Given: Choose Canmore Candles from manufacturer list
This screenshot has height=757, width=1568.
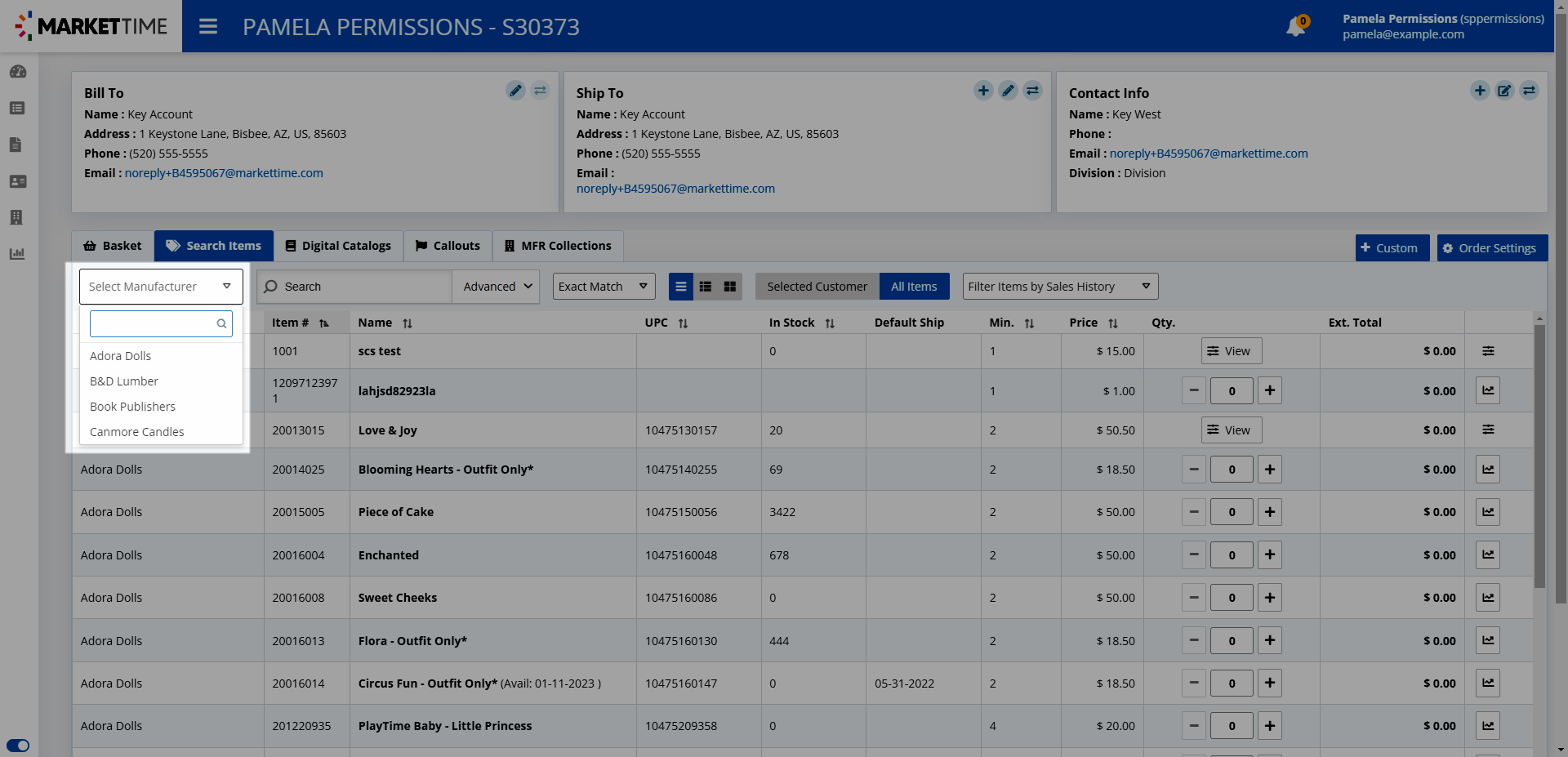Looking at the screenshot, I should coord(137,432).
